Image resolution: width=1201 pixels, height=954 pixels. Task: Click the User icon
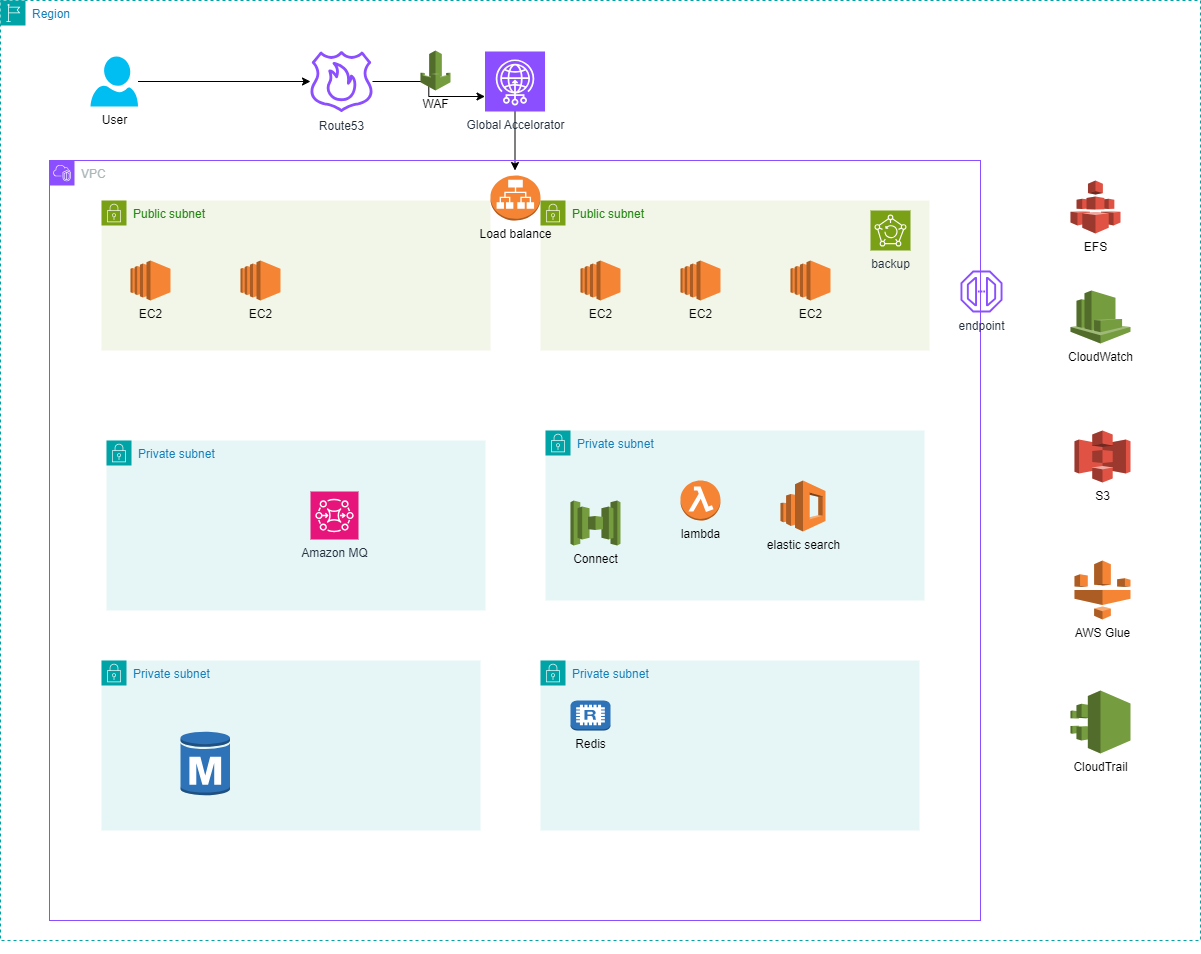114,82
